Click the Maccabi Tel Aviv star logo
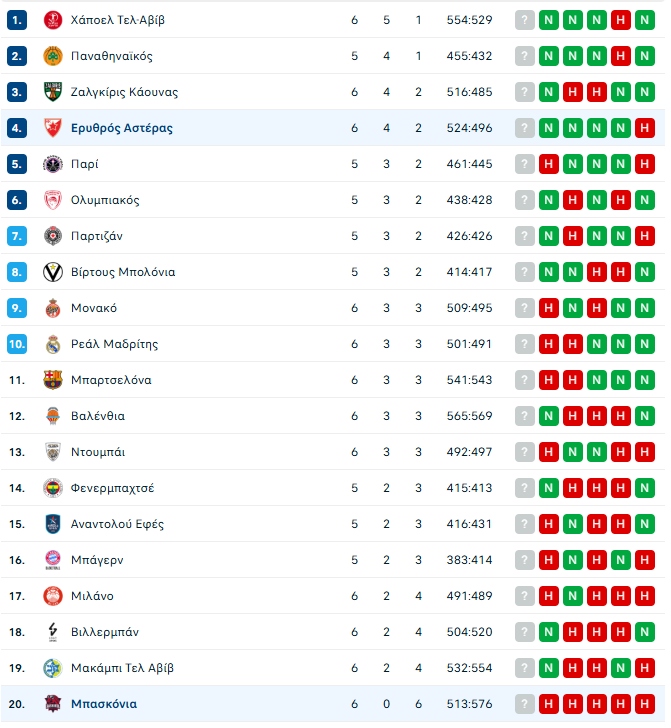This screenshot has width=671, height=728. pos(53,668)
